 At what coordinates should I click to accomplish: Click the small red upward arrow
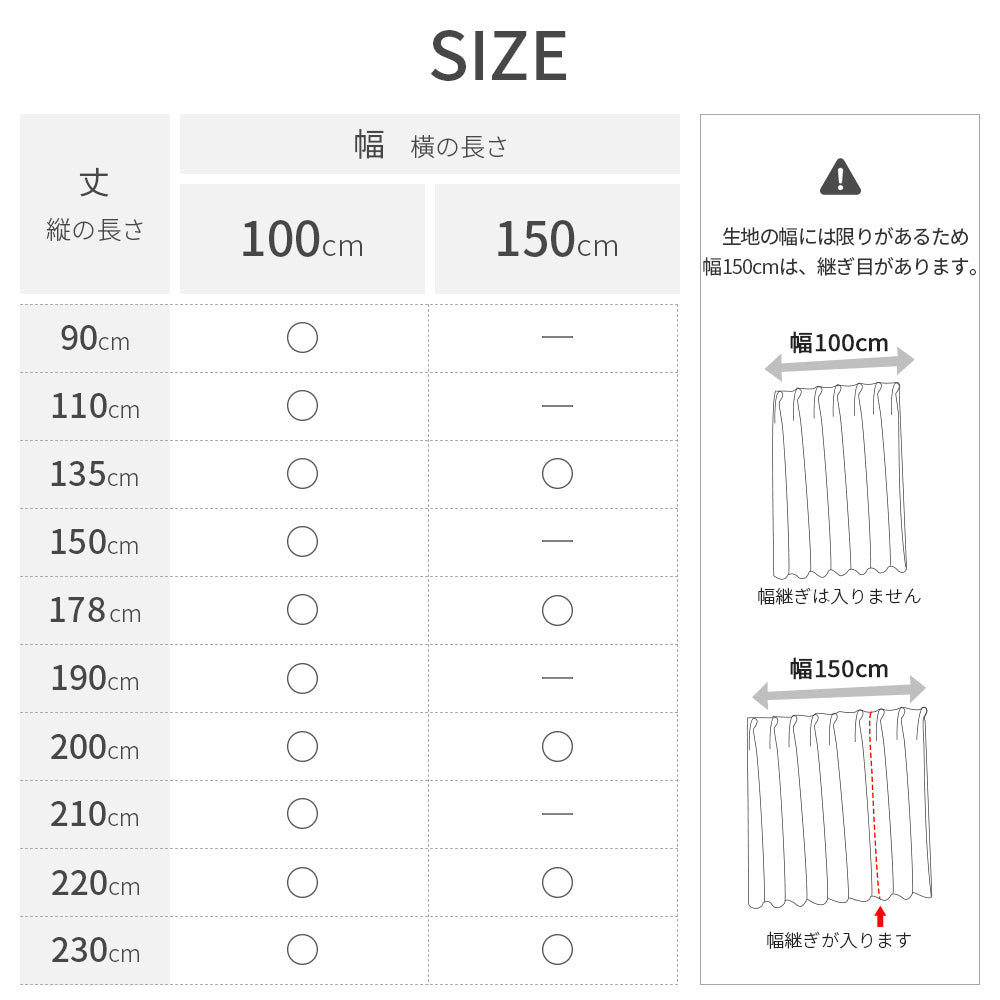pos(880,916)
